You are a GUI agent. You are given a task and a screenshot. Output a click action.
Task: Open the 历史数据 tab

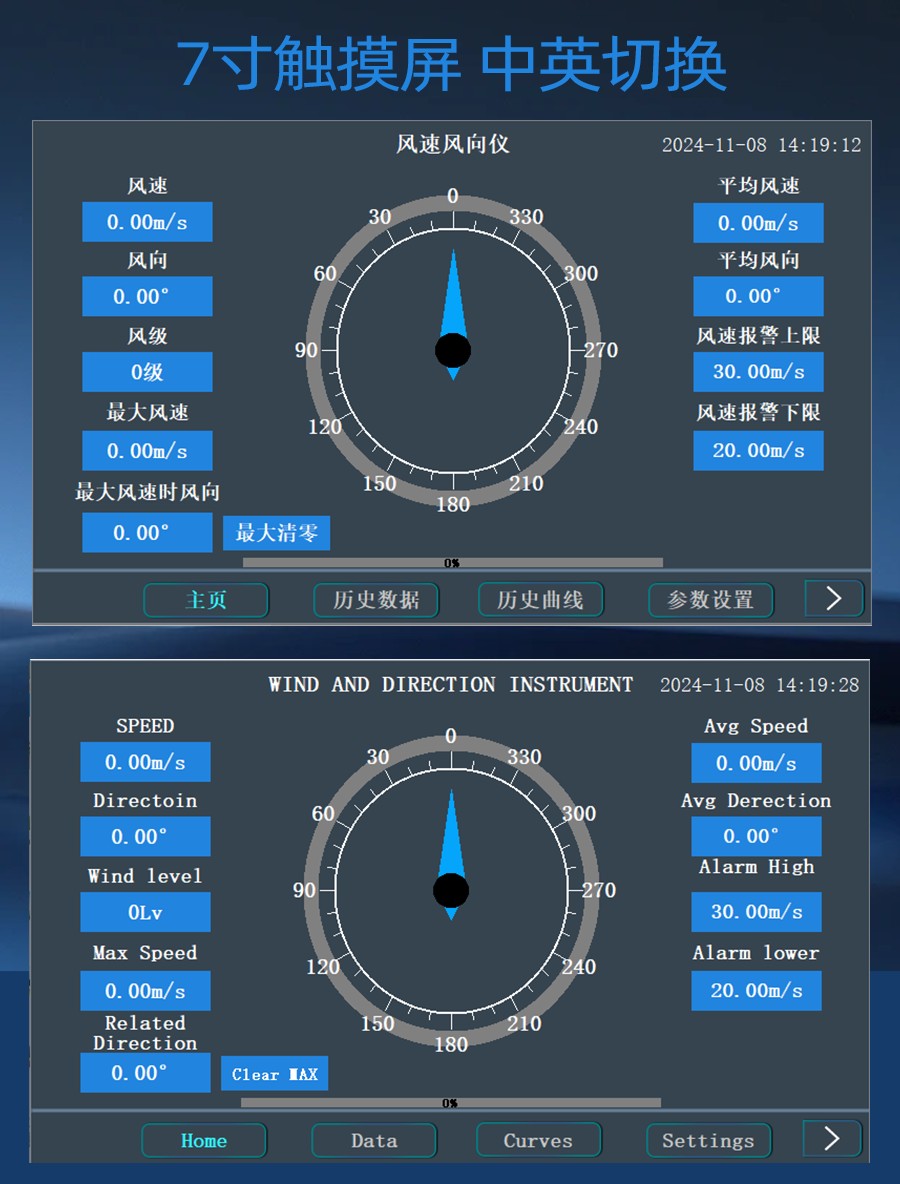pyautogui.click(x=376, y=600)
